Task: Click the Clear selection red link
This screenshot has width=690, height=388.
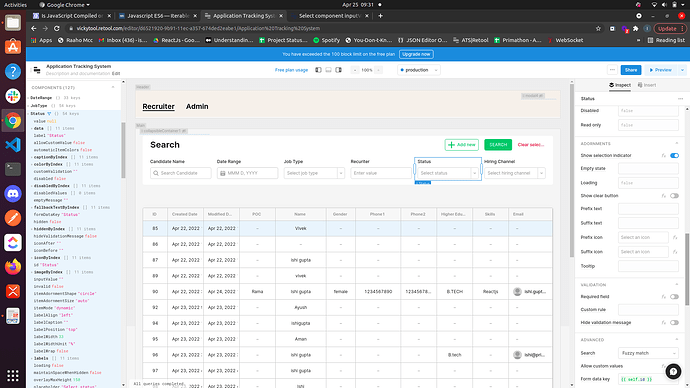Action: pos(531,145)
